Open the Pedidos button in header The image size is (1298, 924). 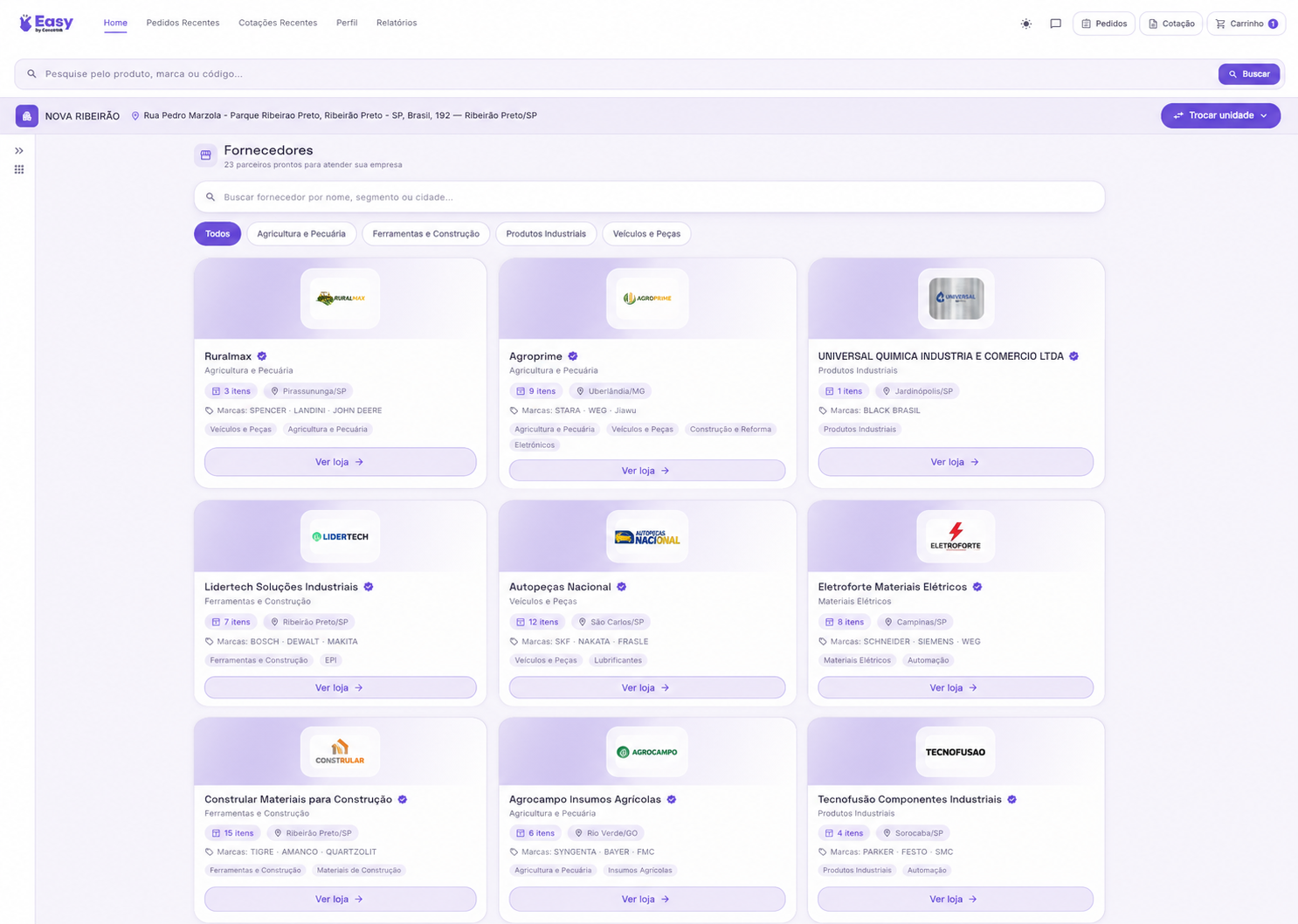[1104, 24]
